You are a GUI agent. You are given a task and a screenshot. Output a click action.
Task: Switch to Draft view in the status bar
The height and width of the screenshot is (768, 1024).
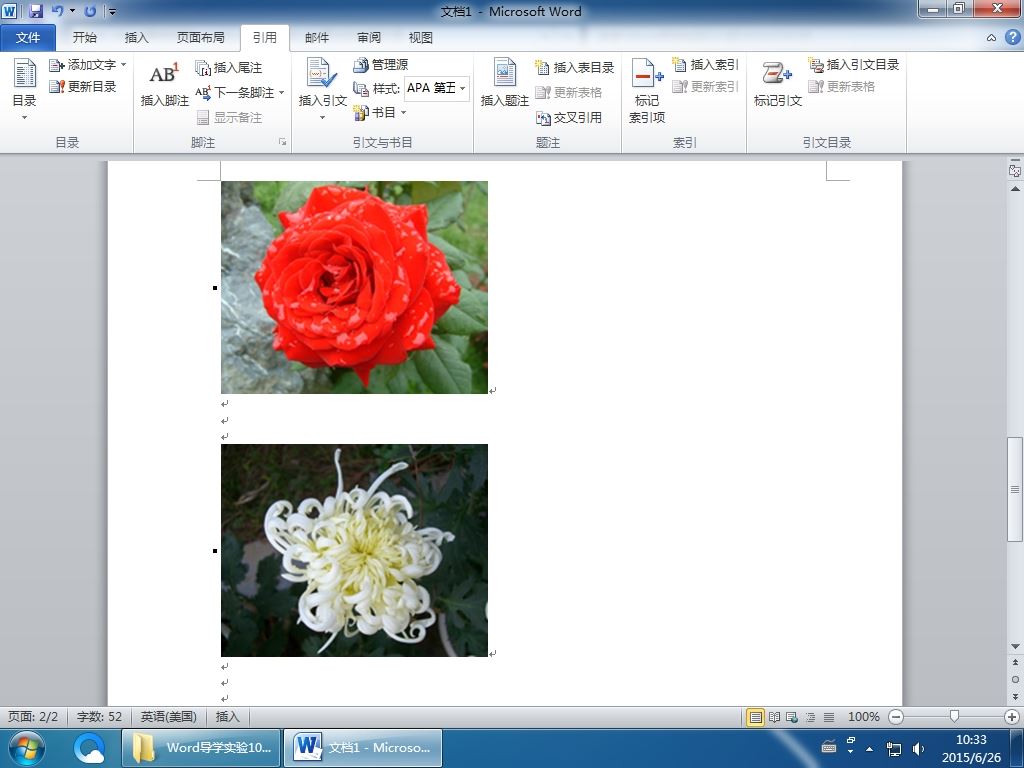pyautogui.click(x=829, y=717)
